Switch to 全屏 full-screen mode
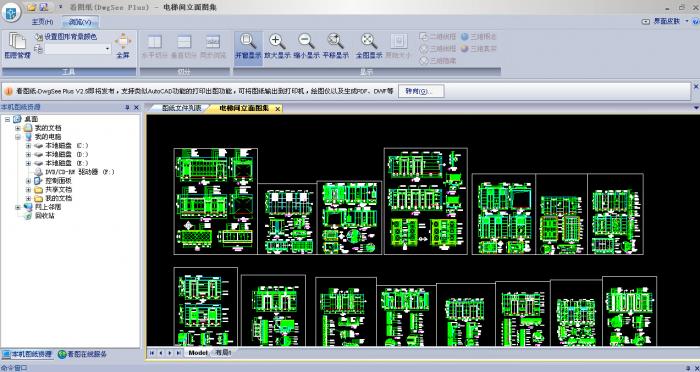This screenshot has width=700, height=372. point(123,46)
